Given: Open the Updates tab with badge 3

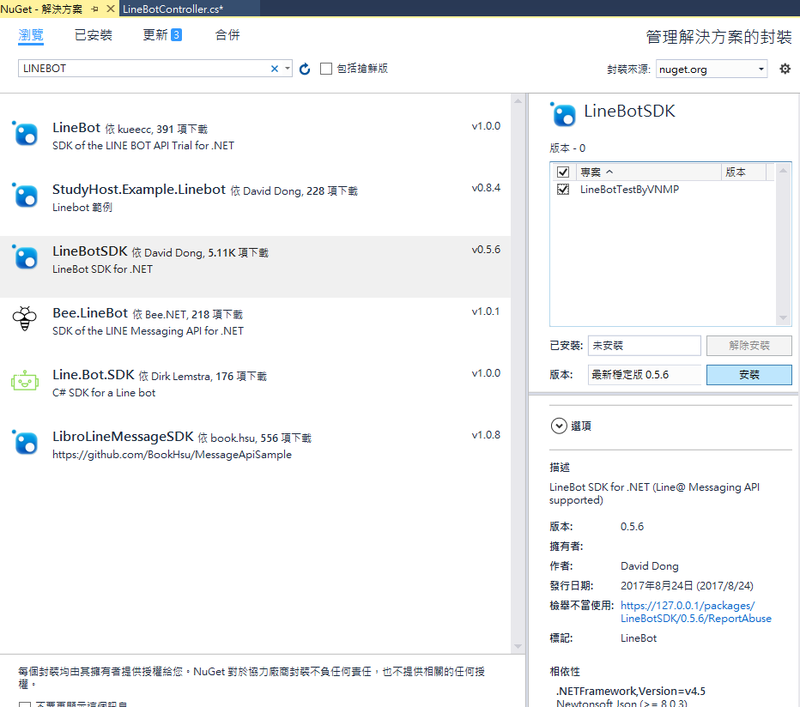Looking at the screenshot, I should click(162, 35).
